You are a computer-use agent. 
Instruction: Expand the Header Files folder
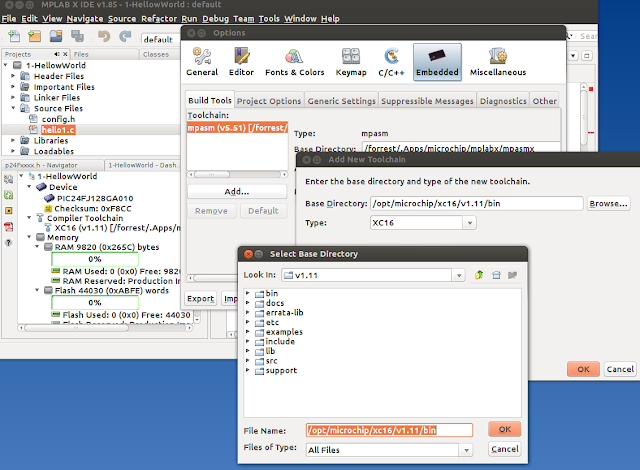point(13,76)
